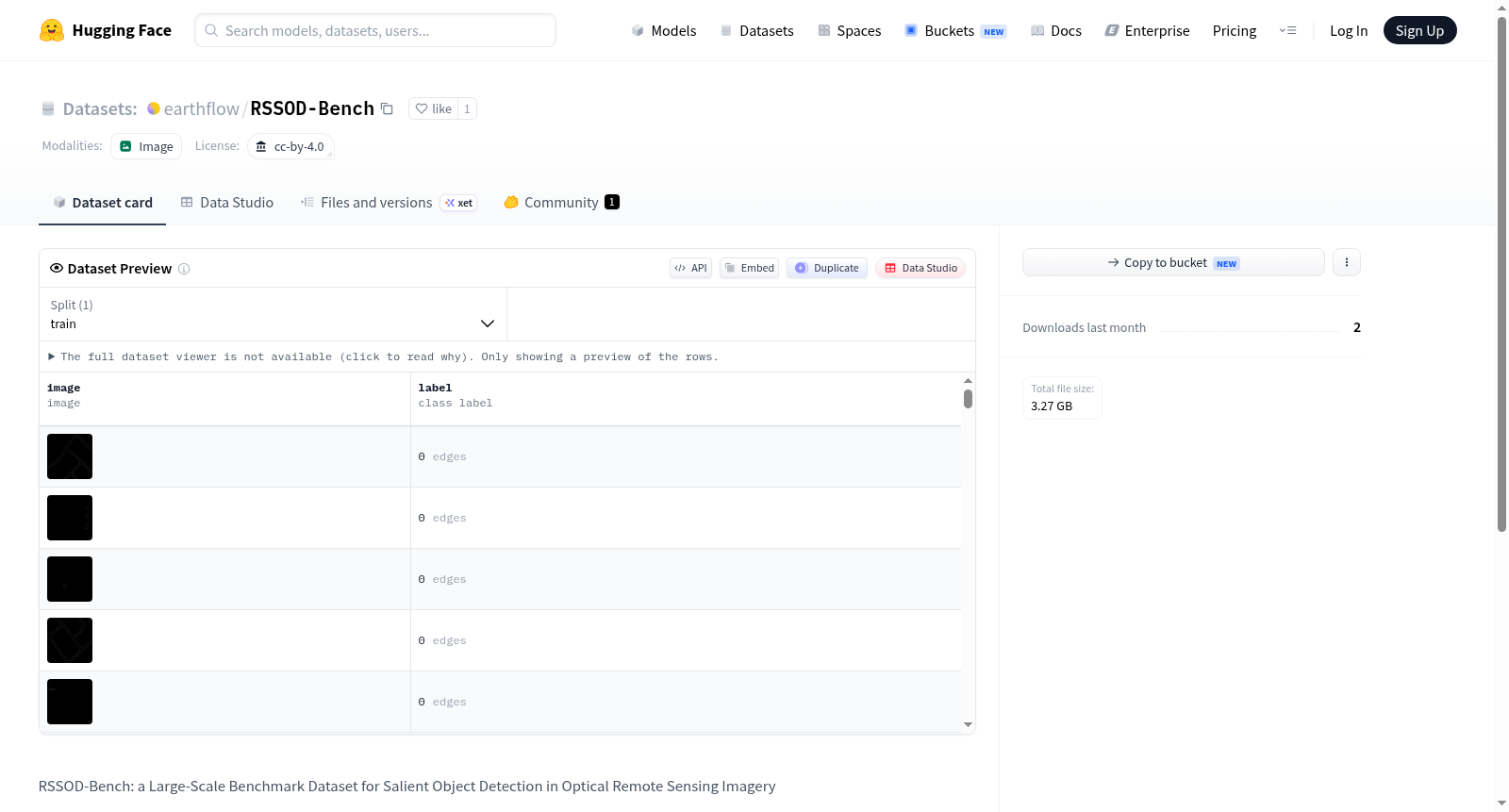
Task: Switch to the Data Studio tab
Action: click(x=227, y=203)
